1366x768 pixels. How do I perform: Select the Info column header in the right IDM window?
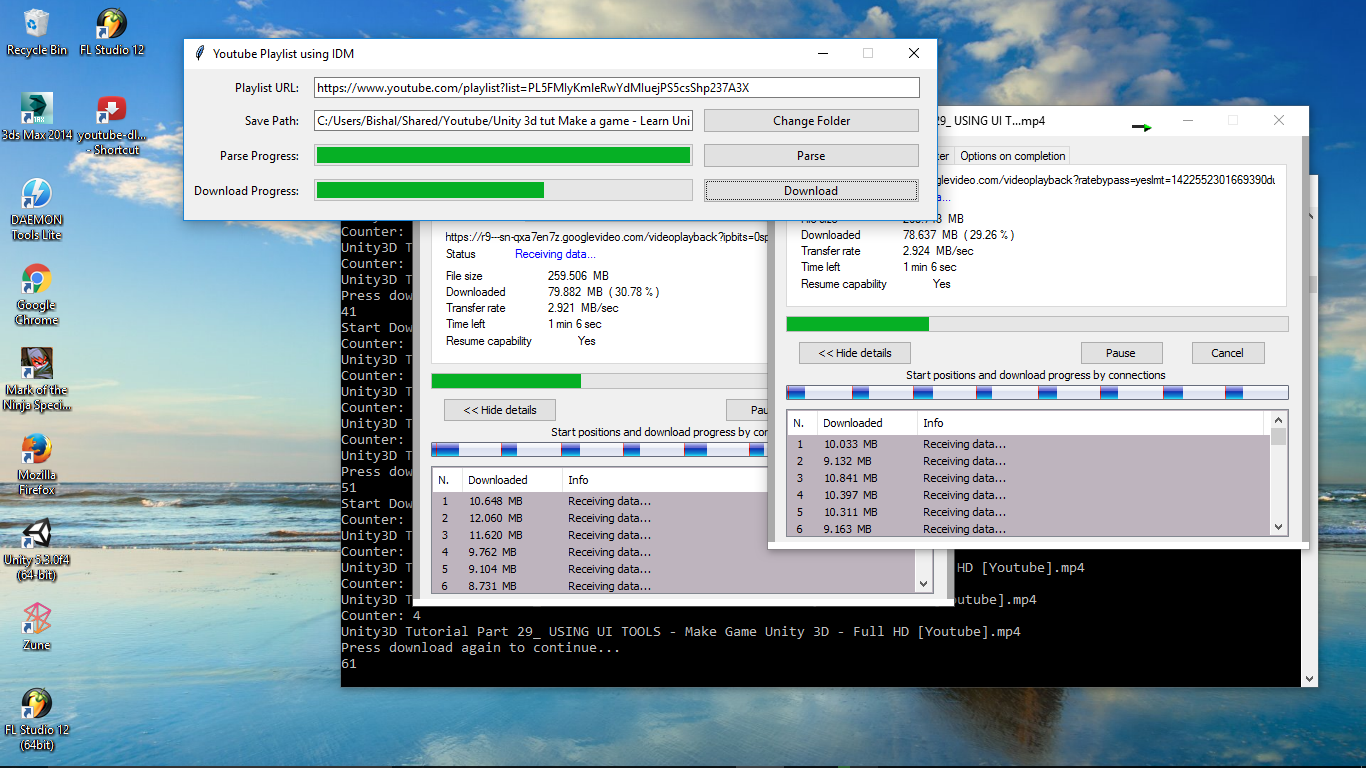(x=1093, y=423)
